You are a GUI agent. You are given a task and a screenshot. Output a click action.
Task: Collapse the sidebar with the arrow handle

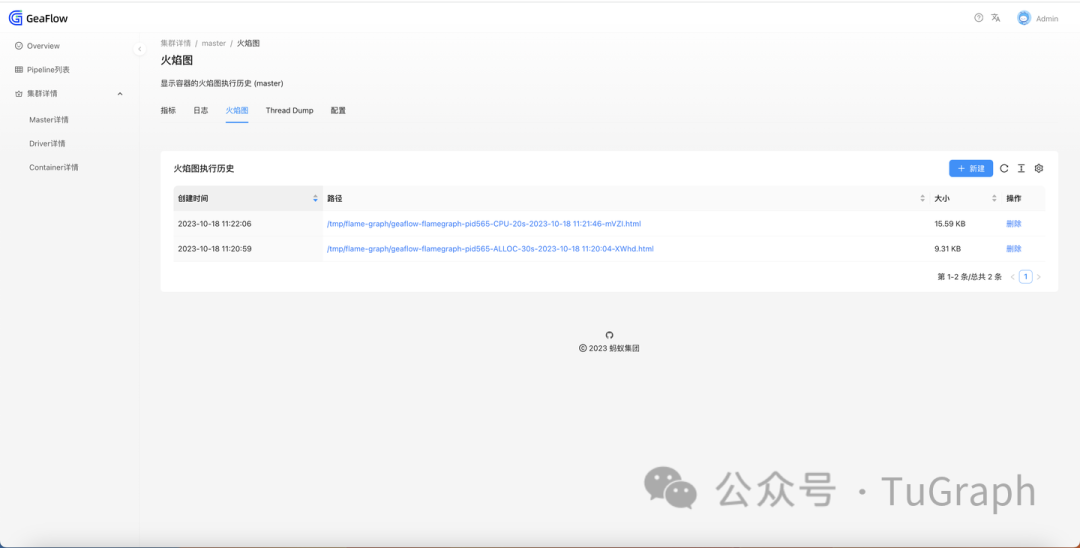point(140,49)
